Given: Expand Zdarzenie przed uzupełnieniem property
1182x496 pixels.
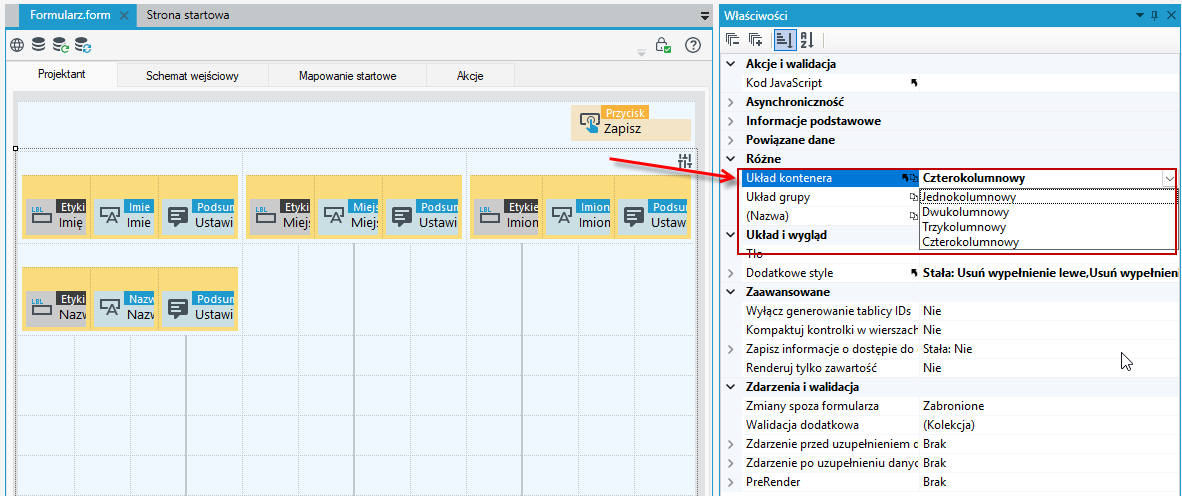Looking at the screenshot, I should pos(730,443).
